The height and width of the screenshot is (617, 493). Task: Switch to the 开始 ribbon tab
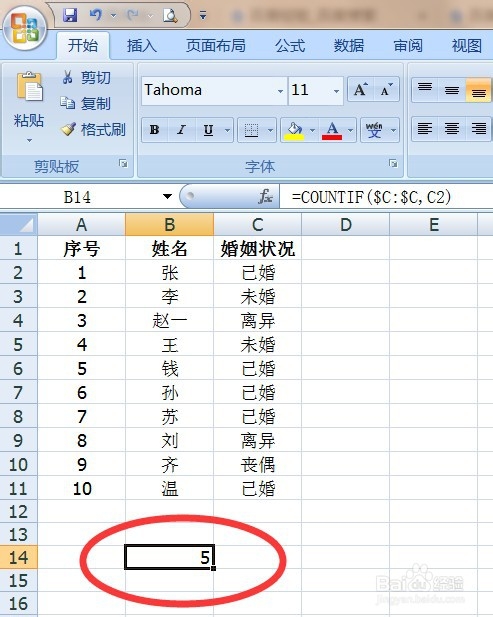pyautogui.click(x=83, y=45)
